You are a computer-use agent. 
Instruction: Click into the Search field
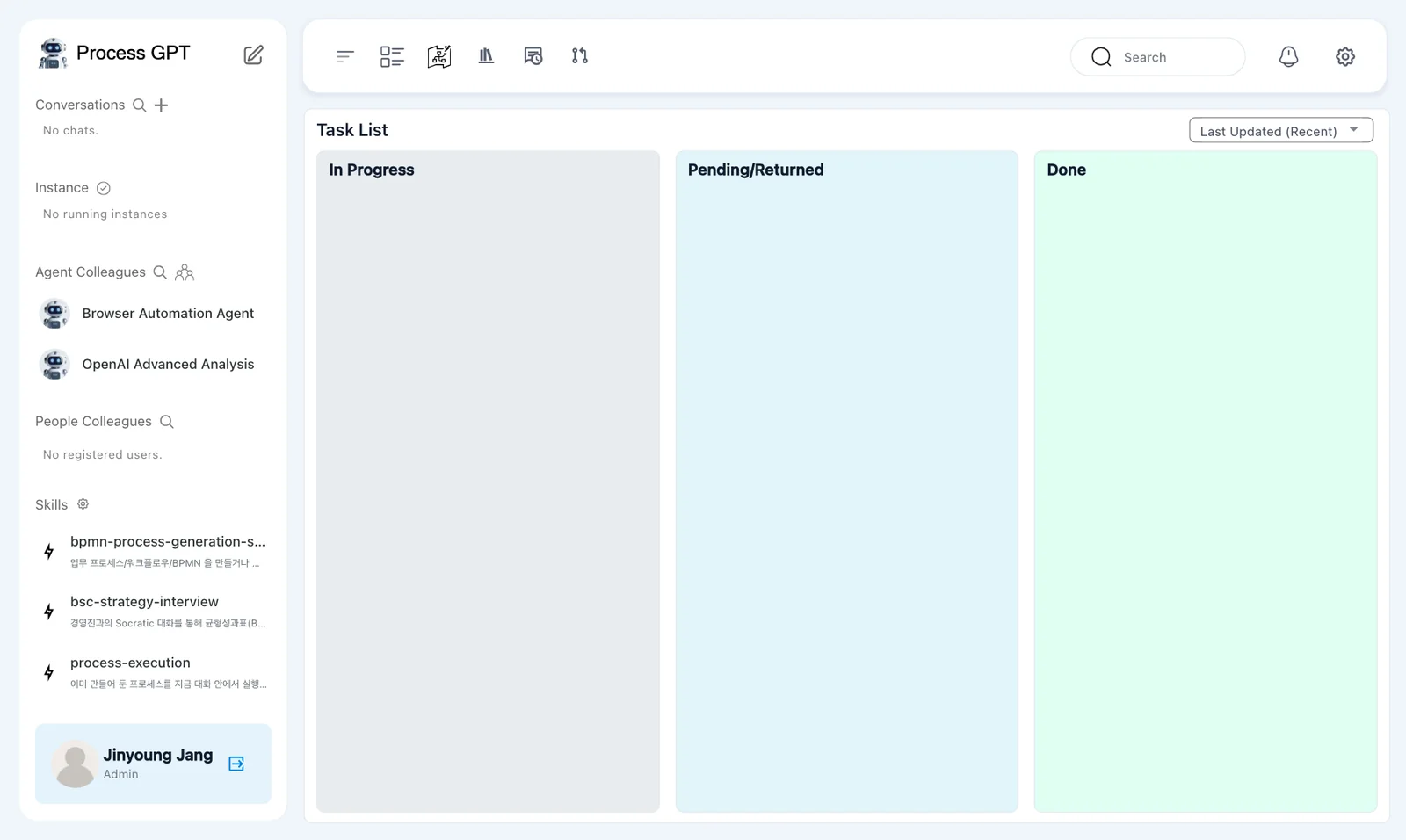point(1157,57)
